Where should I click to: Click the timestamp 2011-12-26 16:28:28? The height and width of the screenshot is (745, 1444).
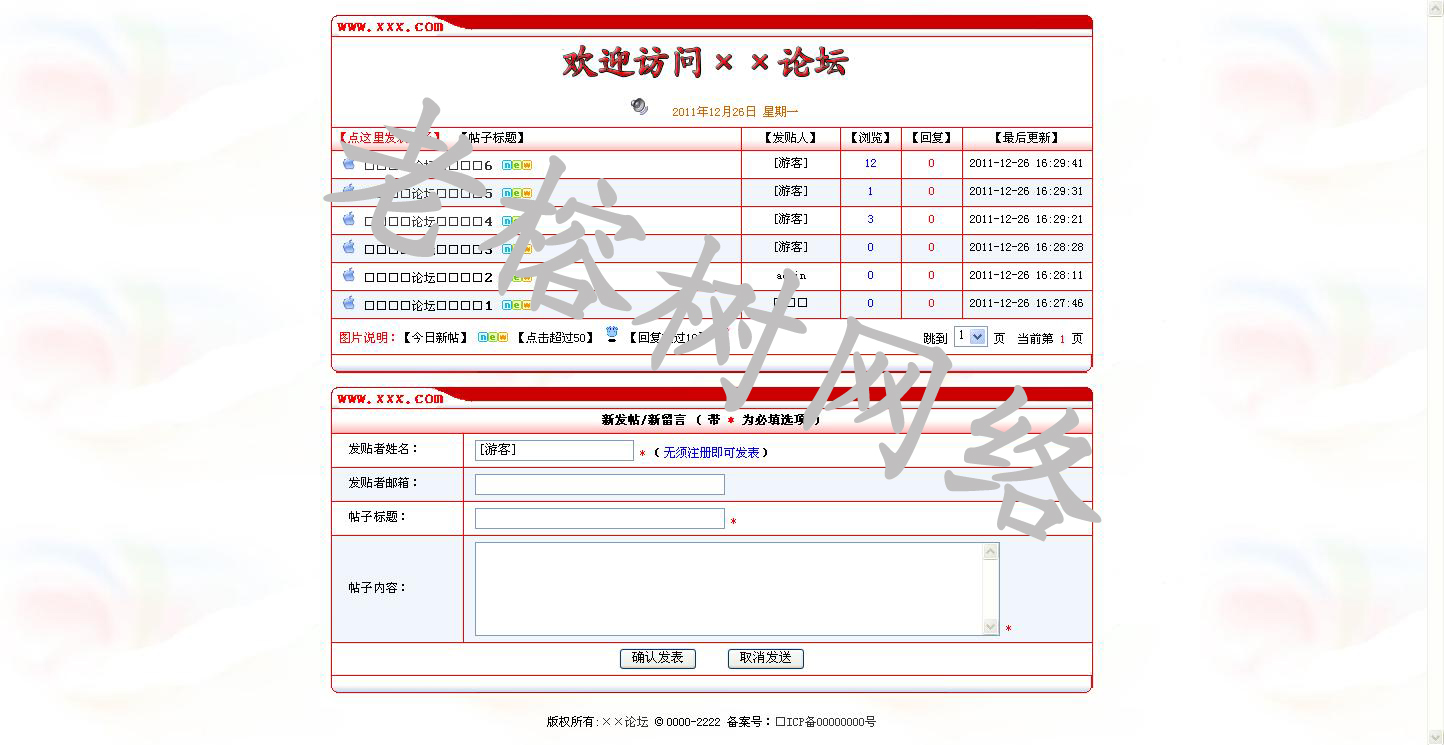coord(1026,247)
